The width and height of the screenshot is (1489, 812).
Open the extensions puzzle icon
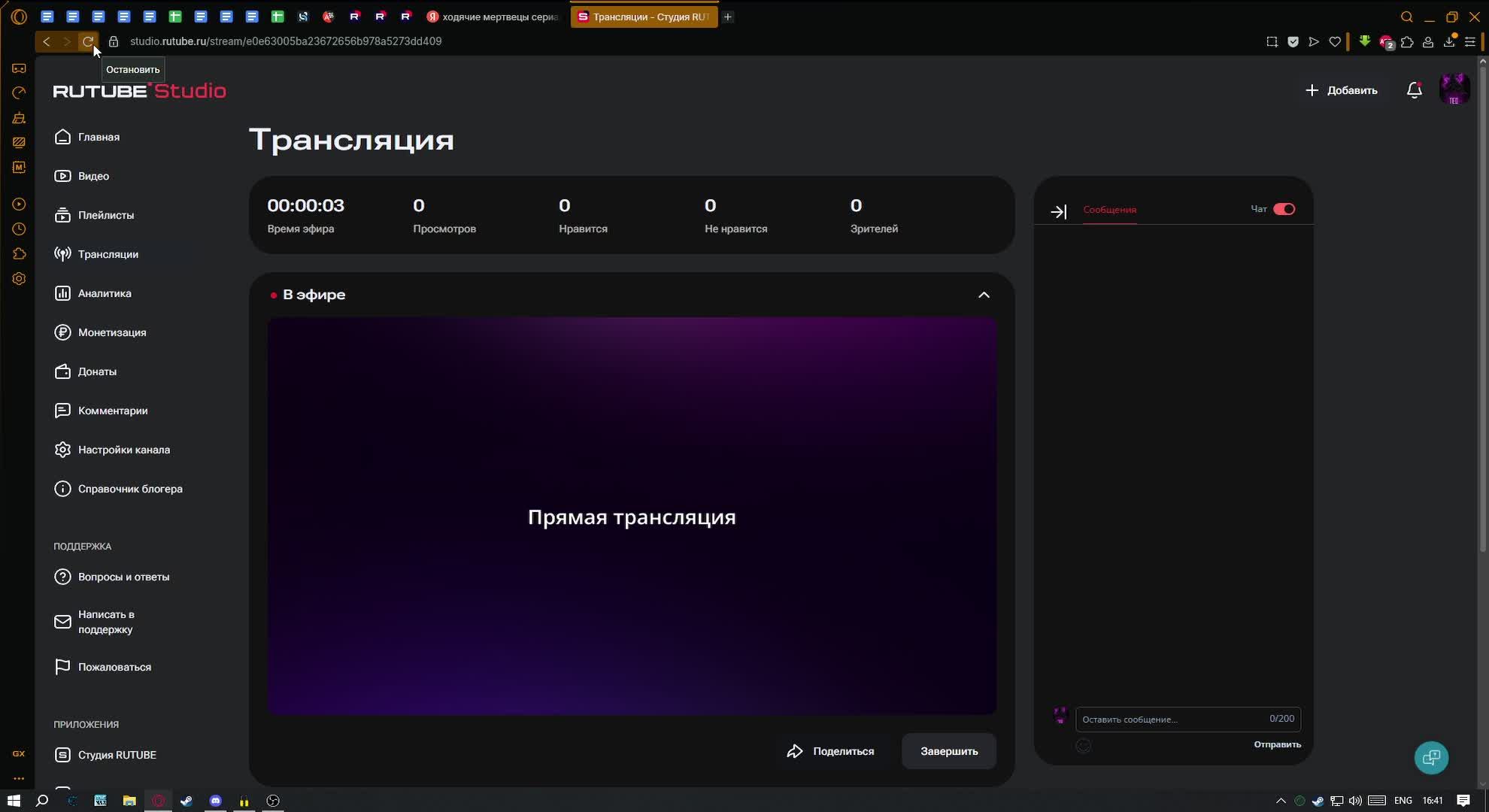point(1407,41)
